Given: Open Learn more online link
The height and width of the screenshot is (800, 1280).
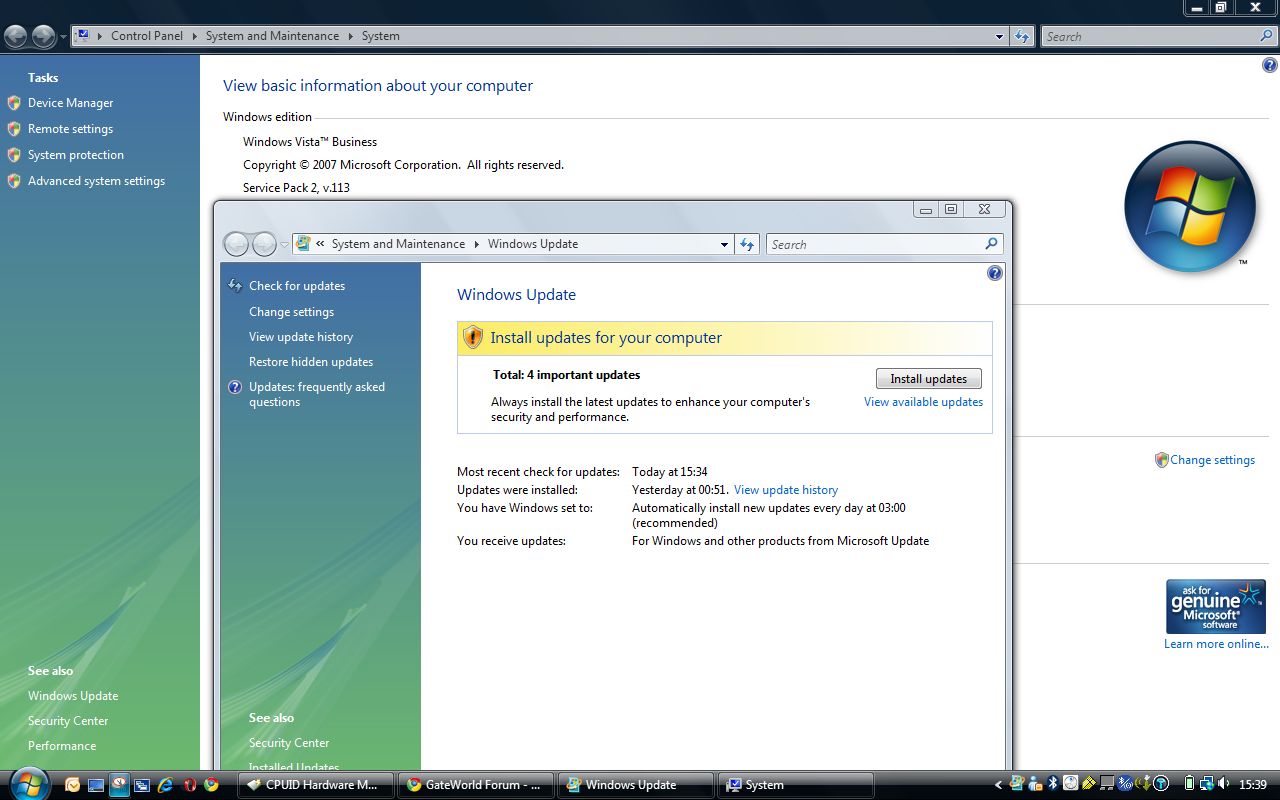Looking at the screenshot, I should (x=1216, y=644).
